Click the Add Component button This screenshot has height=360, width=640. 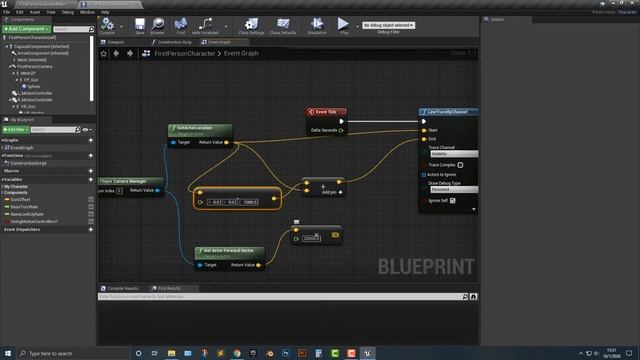[27, 29]
